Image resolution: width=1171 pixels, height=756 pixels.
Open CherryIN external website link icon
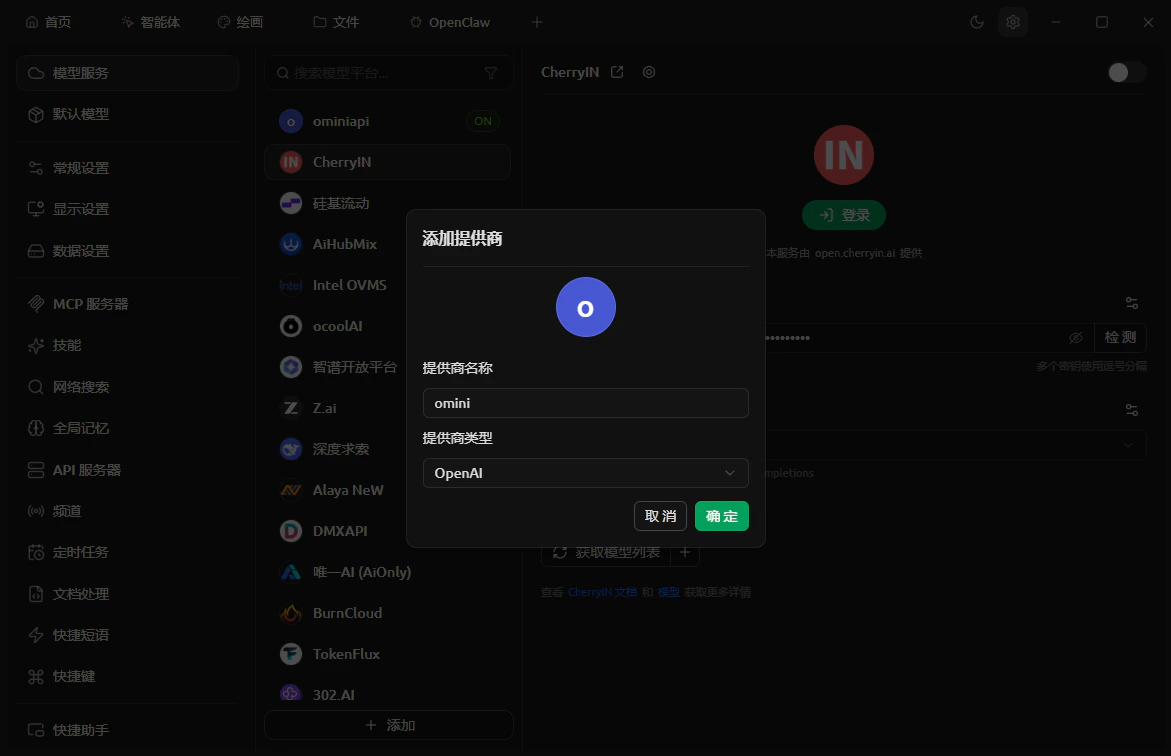point(617,72)
